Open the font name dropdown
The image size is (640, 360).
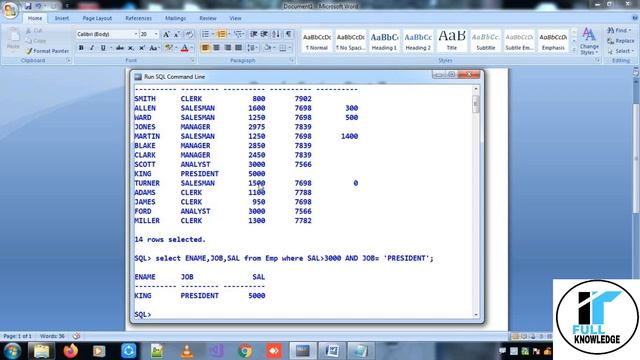pos(136,34)
